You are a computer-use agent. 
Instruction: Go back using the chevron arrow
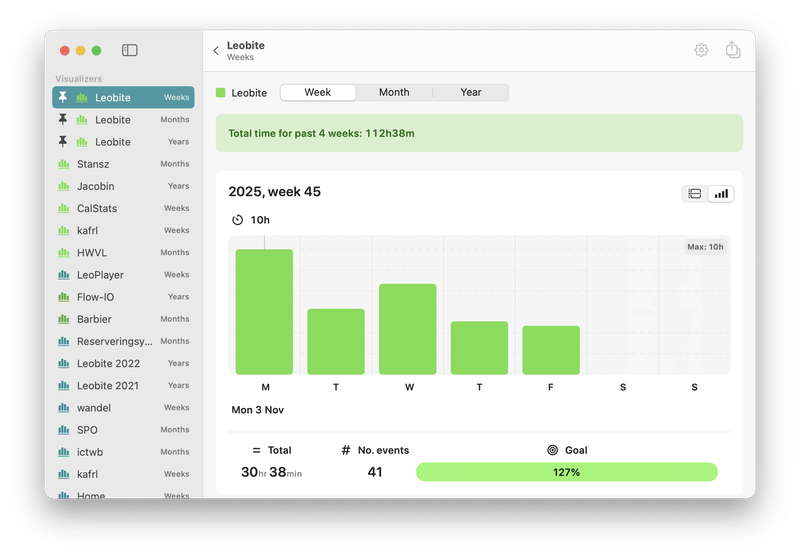coord(216,50)
